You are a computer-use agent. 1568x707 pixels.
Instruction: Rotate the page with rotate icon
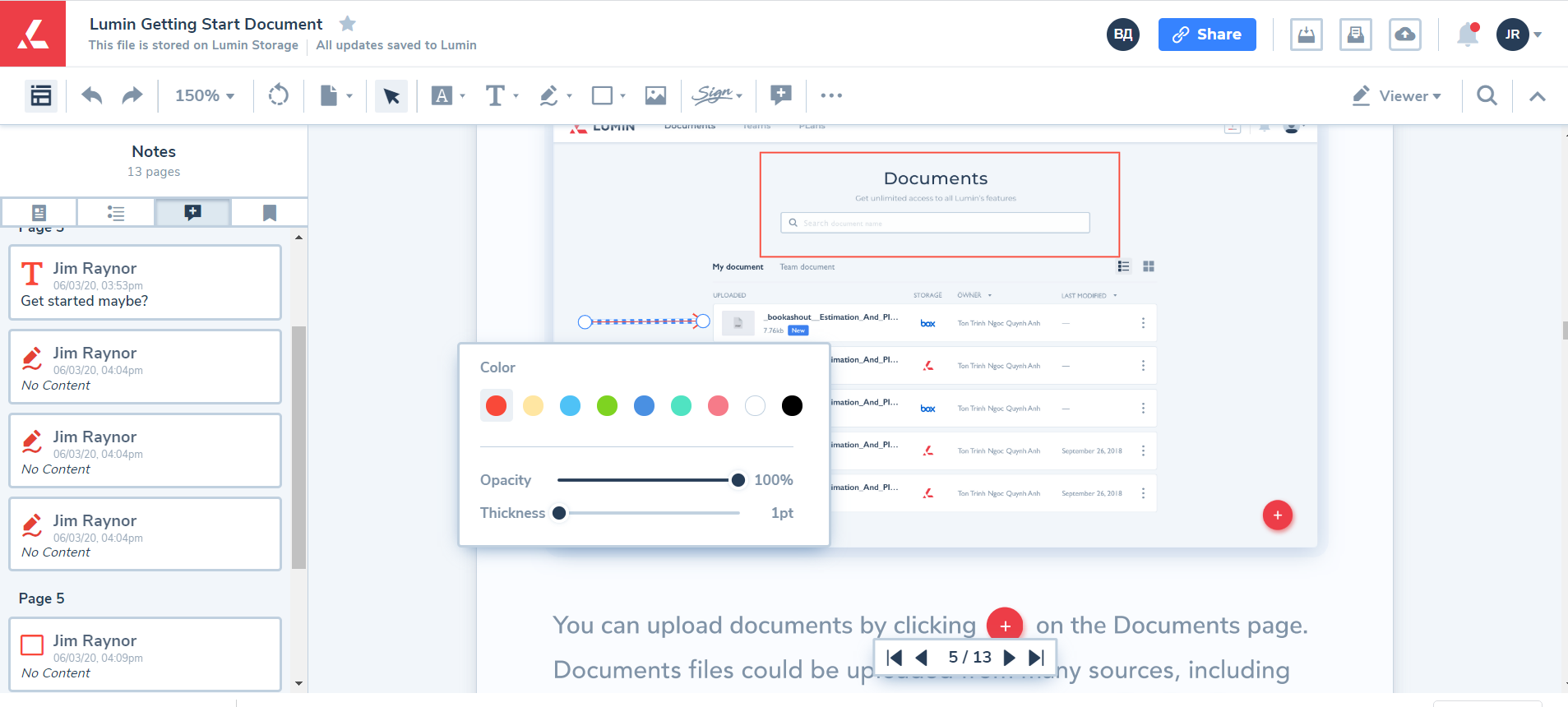(279, 95)
